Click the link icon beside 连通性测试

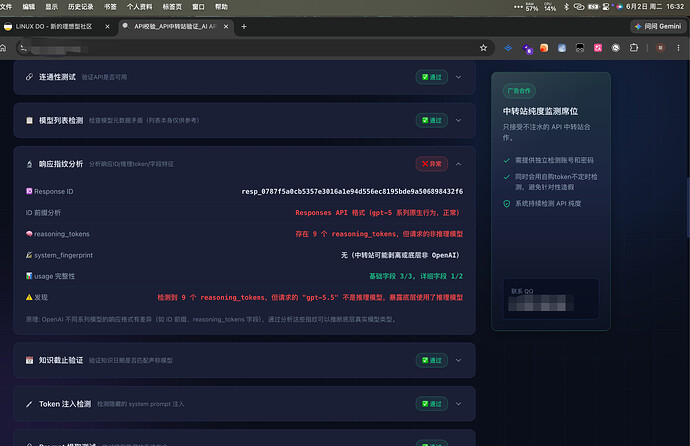pyautogui.click(x=29, y=77)
